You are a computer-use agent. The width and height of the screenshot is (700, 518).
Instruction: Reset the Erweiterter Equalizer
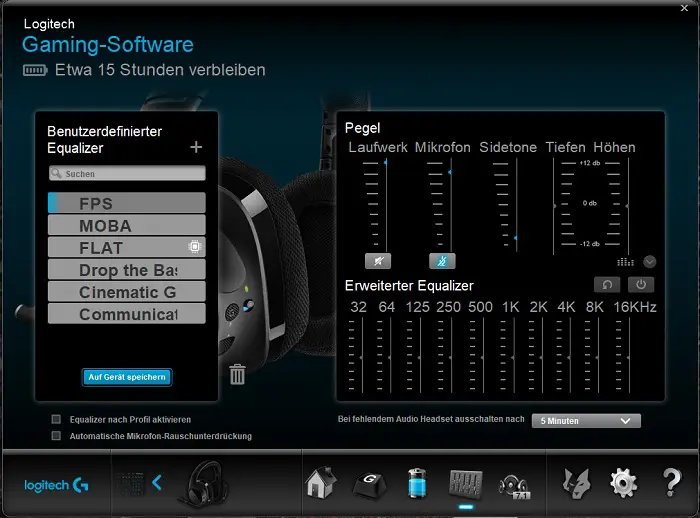click(x=607, y=285)
